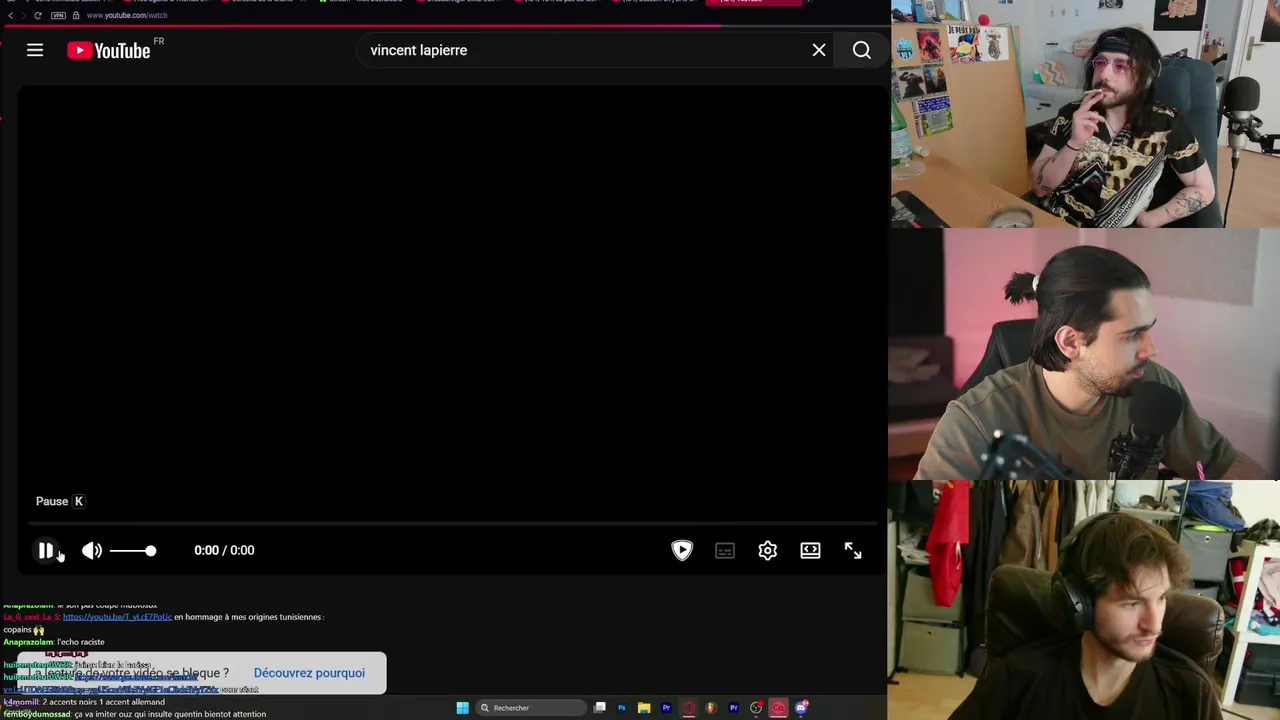1280x720 pixels.
Task: Open the player settings gear
Action: 768,550
